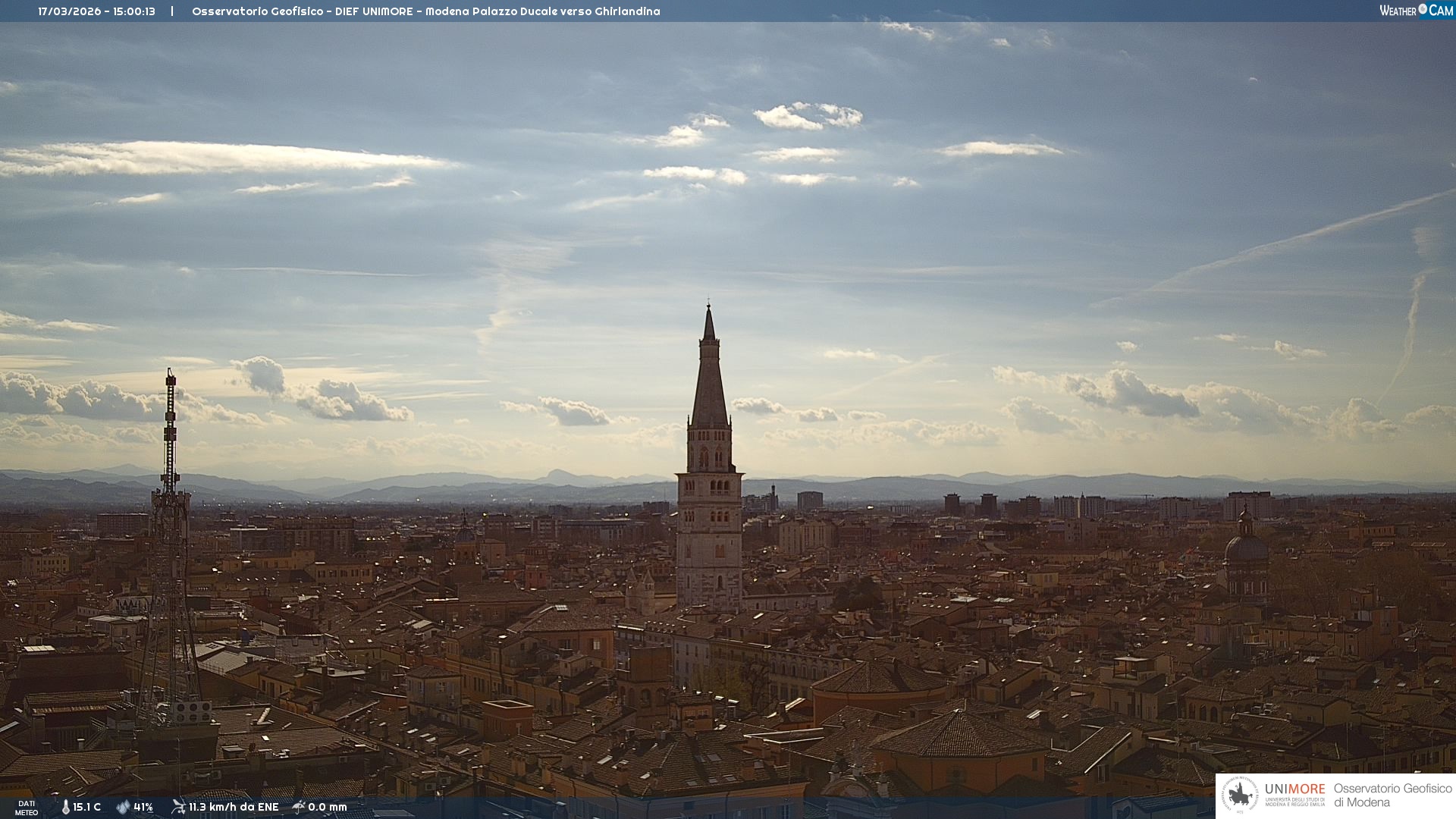
Task: Click the thermometer temperature icon
Action: [x=66, y=807]
